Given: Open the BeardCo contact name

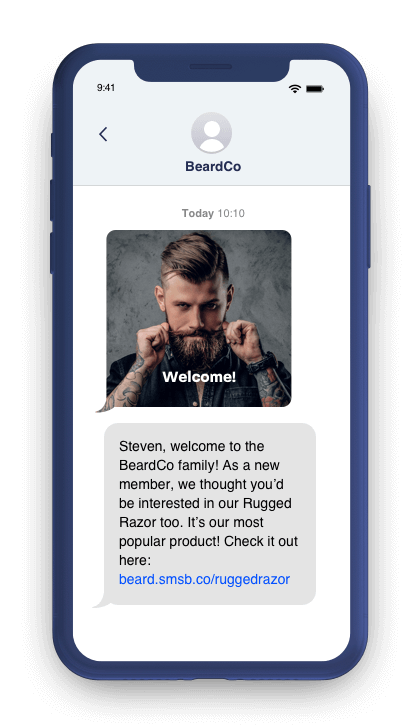Looking at the screenshot, I should [213, 166].
